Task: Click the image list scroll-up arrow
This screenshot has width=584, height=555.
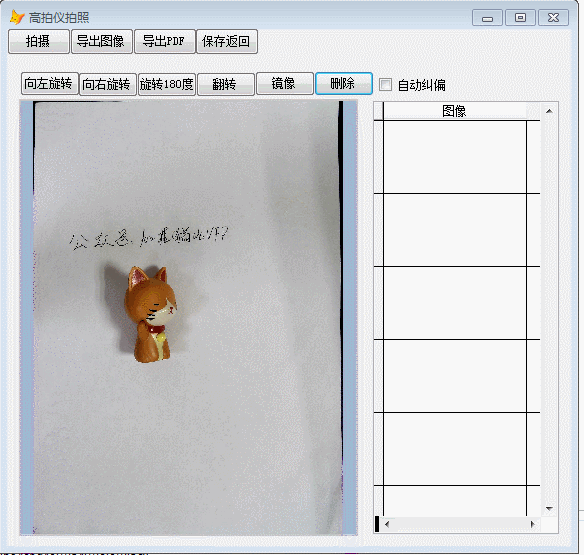Action: (x=549, y=111)
